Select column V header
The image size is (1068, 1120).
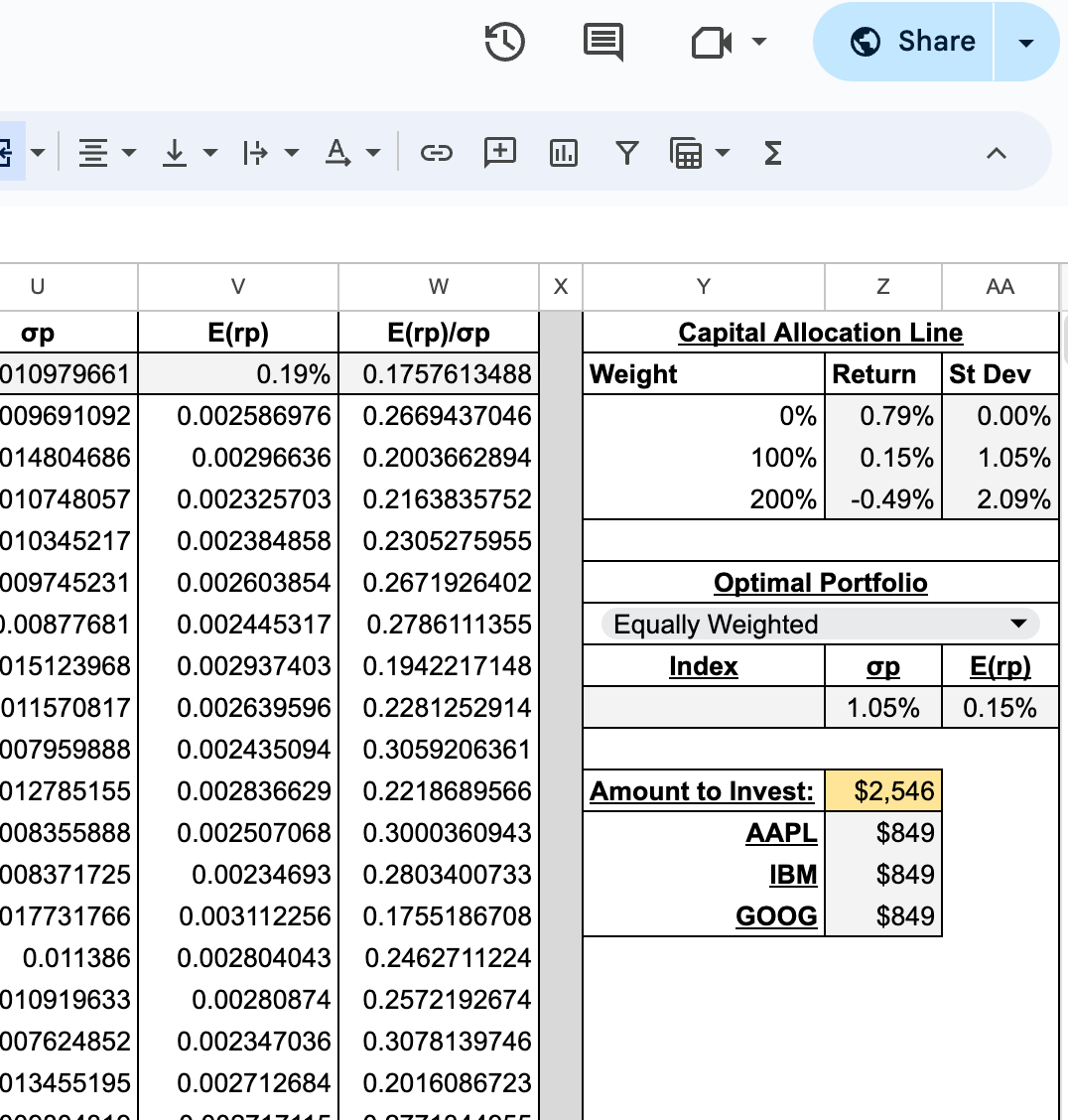click(x=238, y=287)
